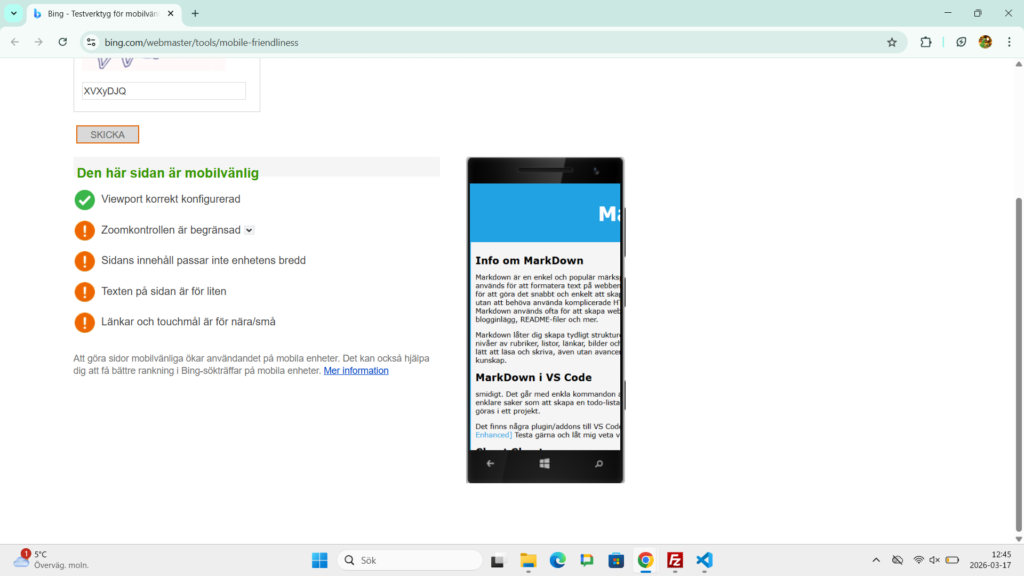Image resolution: width=1024 pixels, height=576 pixels.
Task: Open a new tab with the plus button
Action: pos(195,14)
